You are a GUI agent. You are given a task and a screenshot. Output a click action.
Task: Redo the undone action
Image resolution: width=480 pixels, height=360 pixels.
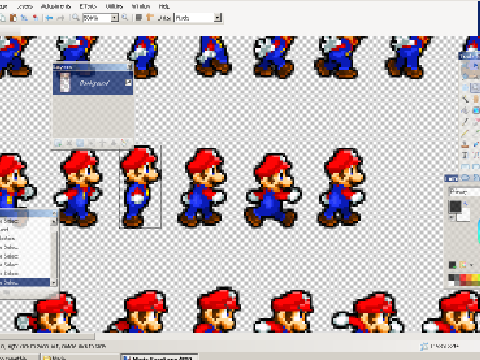tap(61, 18)
